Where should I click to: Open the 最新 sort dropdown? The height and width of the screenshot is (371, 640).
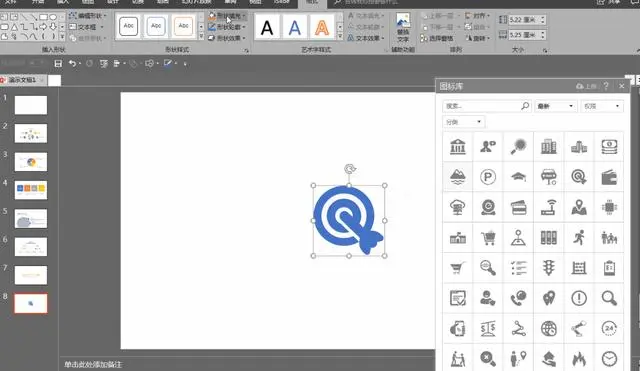point(555,106)
